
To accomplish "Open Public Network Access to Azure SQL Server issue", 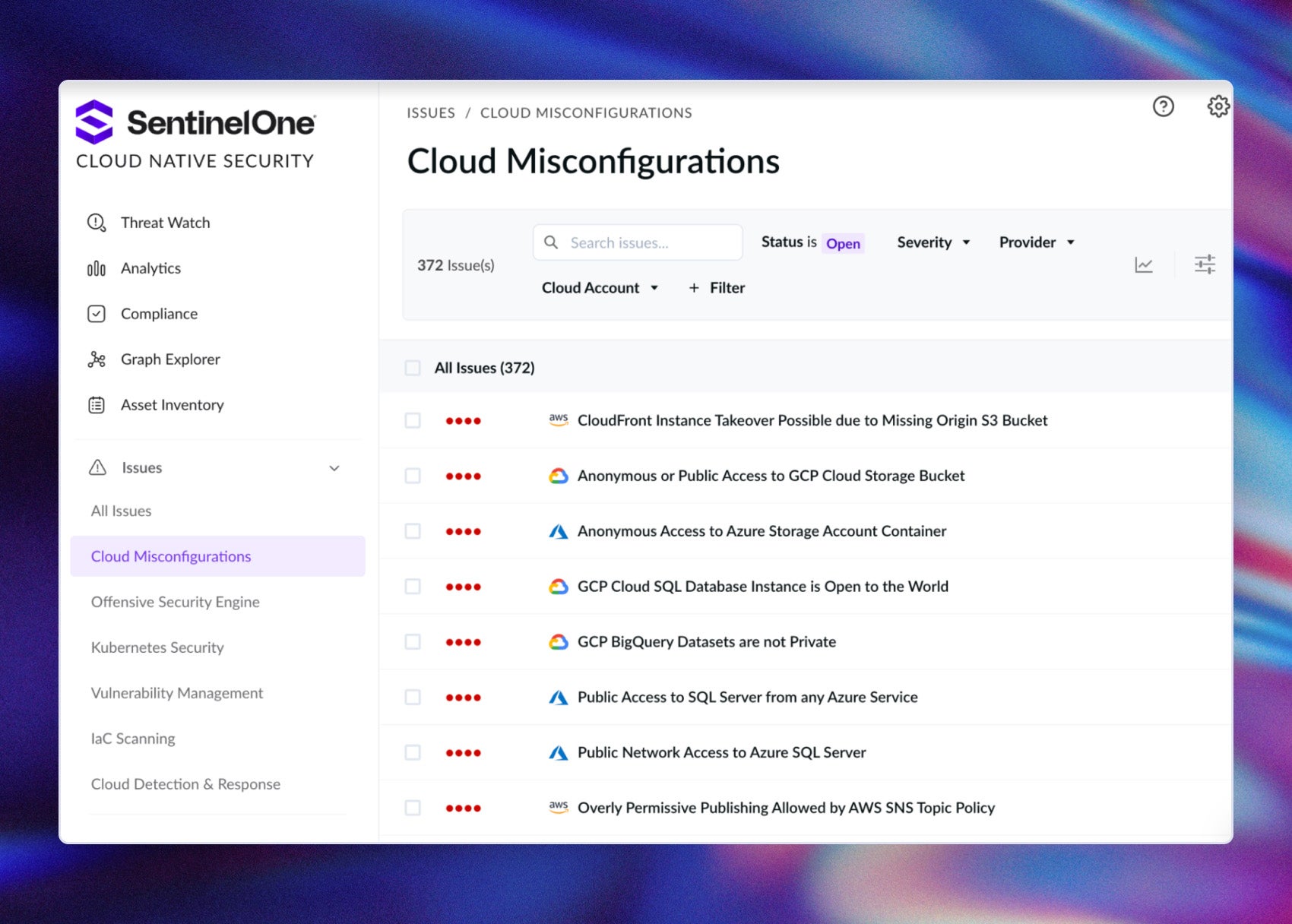I will [721, 752].
